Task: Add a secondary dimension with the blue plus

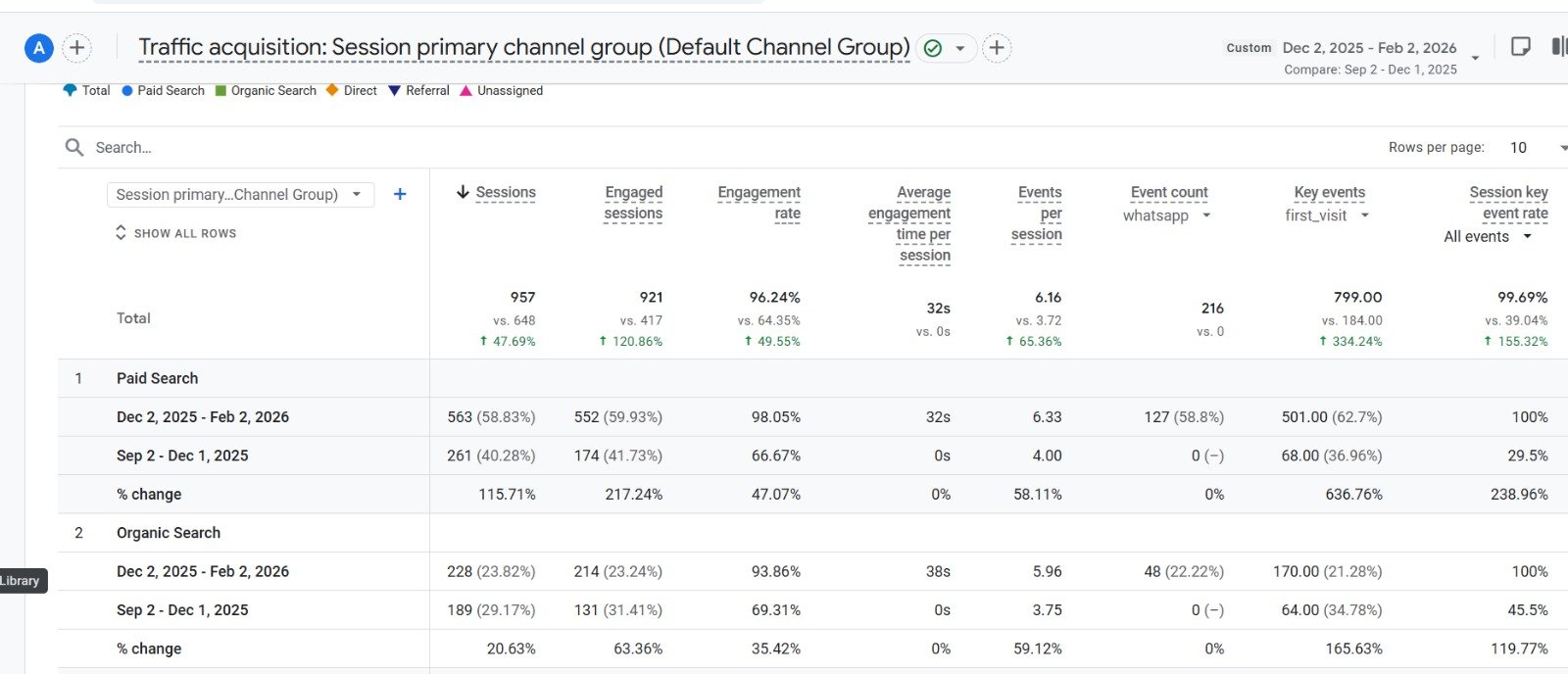Action: (x=400, y=194)
